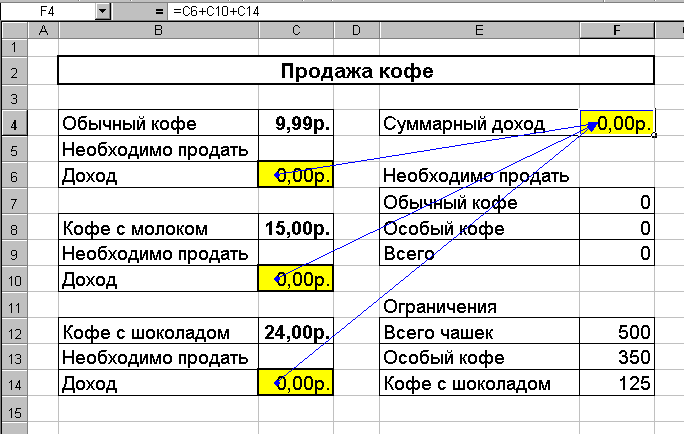
Task: Select cell 'Всего чашек'
Action: 479,331
